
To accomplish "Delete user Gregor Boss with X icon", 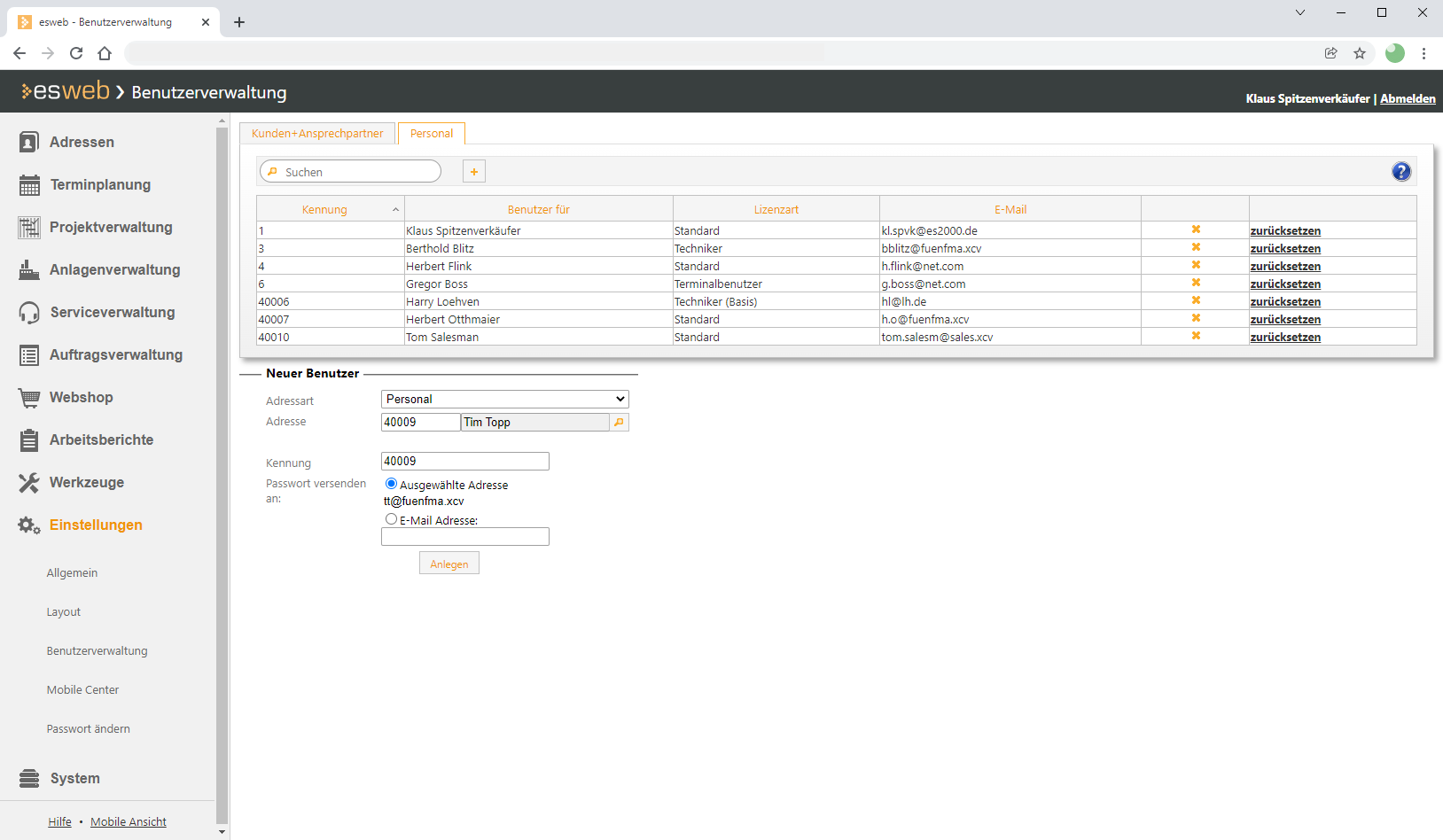I will 1196,283.
